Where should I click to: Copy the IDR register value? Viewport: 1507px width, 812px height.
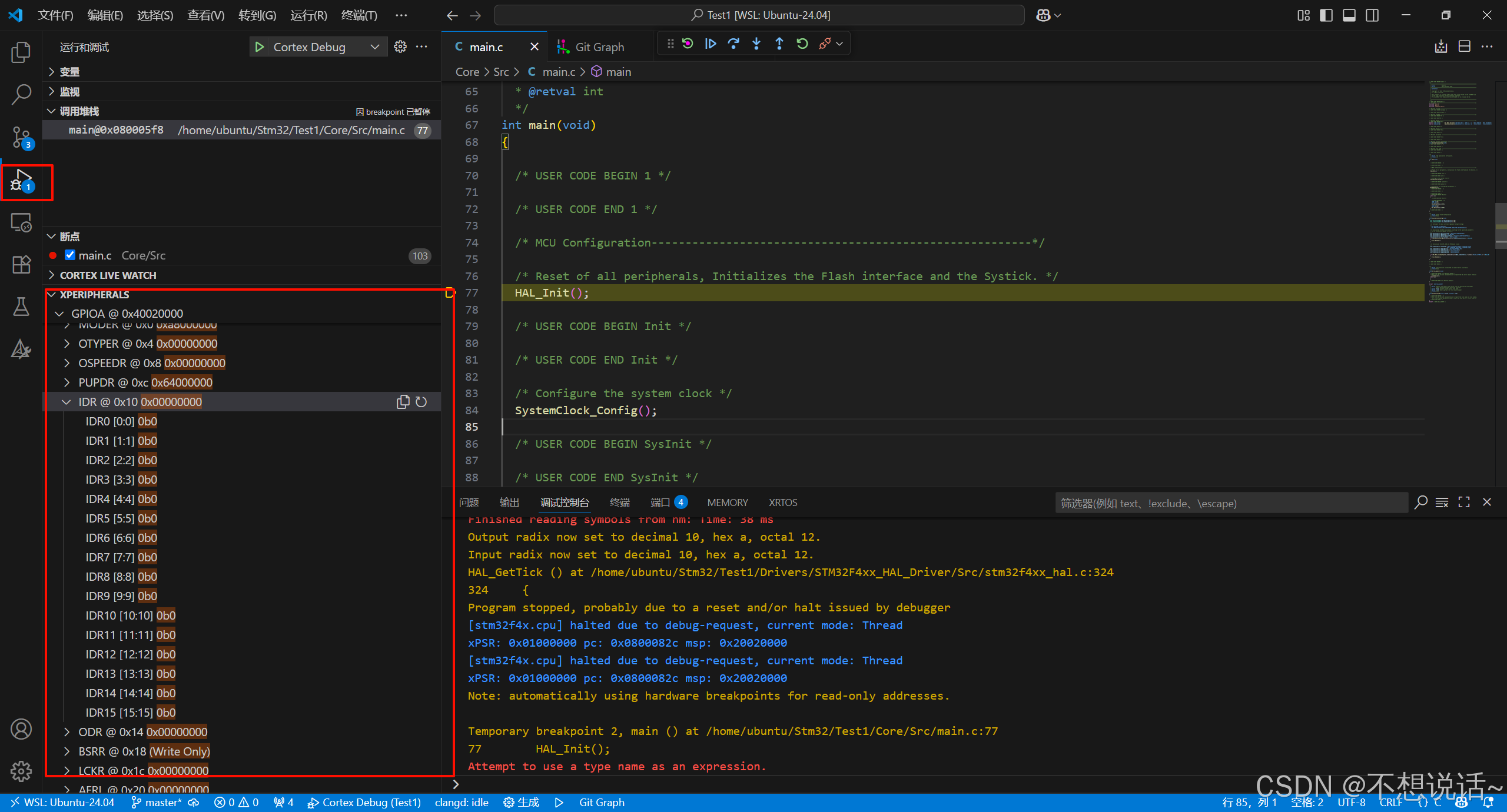coord(403,401)
